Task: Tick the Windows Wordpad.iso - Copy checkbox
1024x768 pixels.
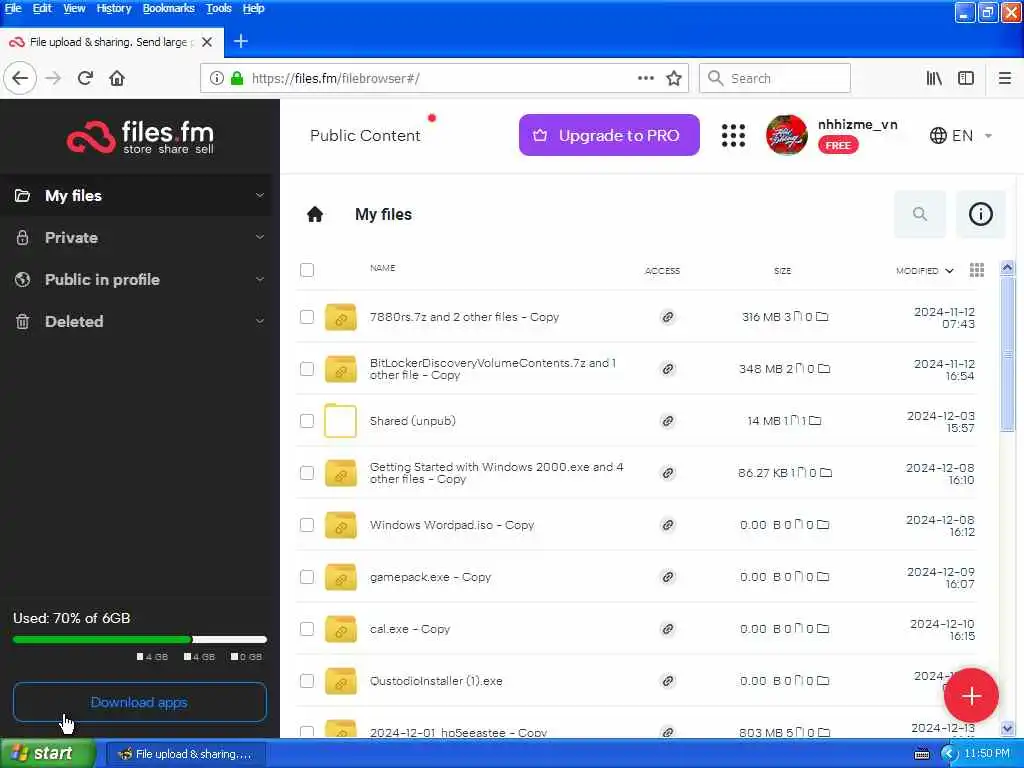Action: coord(307,525)
